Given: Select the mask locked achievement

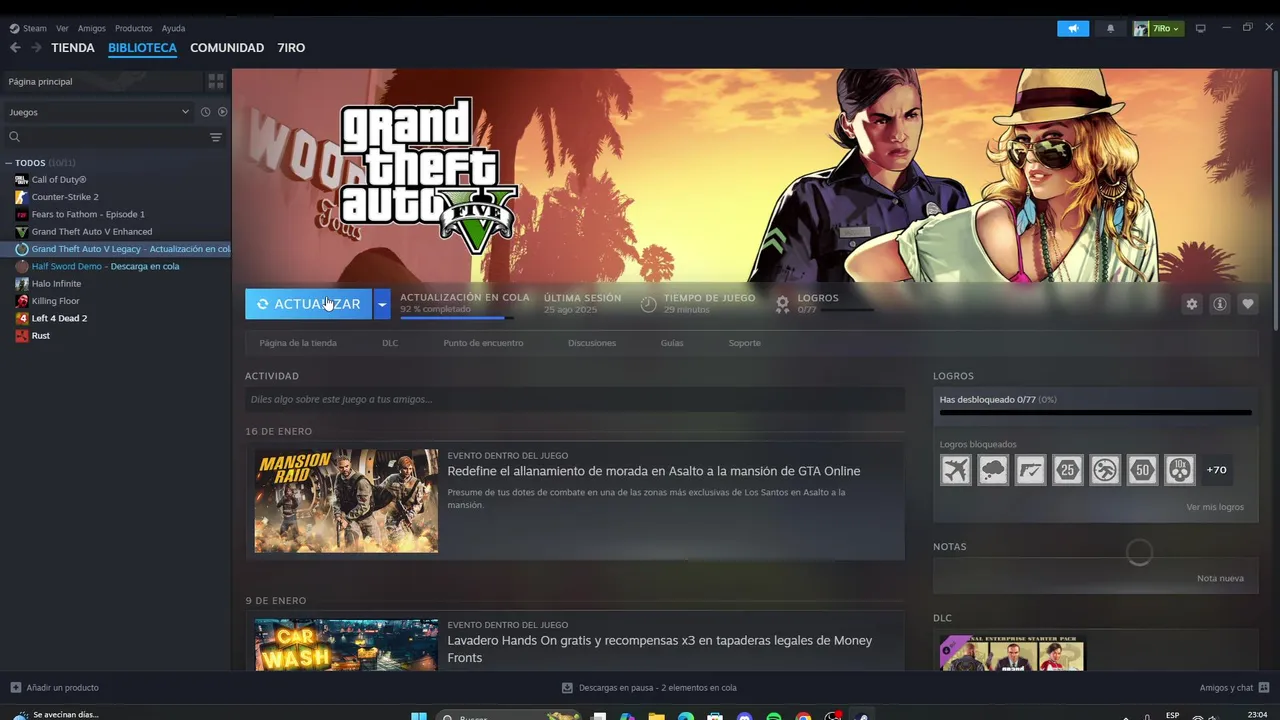Looking at the screenshot, I should 1180,470.
